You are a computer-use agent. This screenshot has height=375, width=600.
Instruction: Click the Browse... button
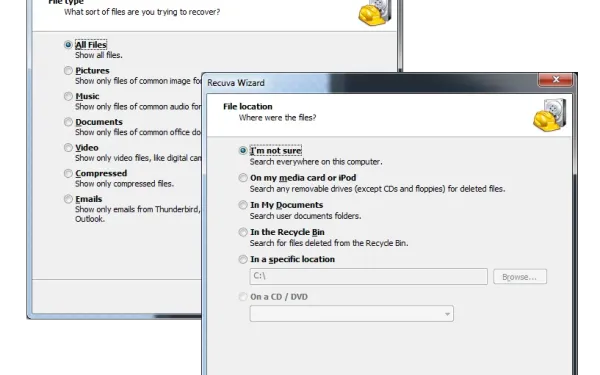pyautogui.click(x=520, y=276)
